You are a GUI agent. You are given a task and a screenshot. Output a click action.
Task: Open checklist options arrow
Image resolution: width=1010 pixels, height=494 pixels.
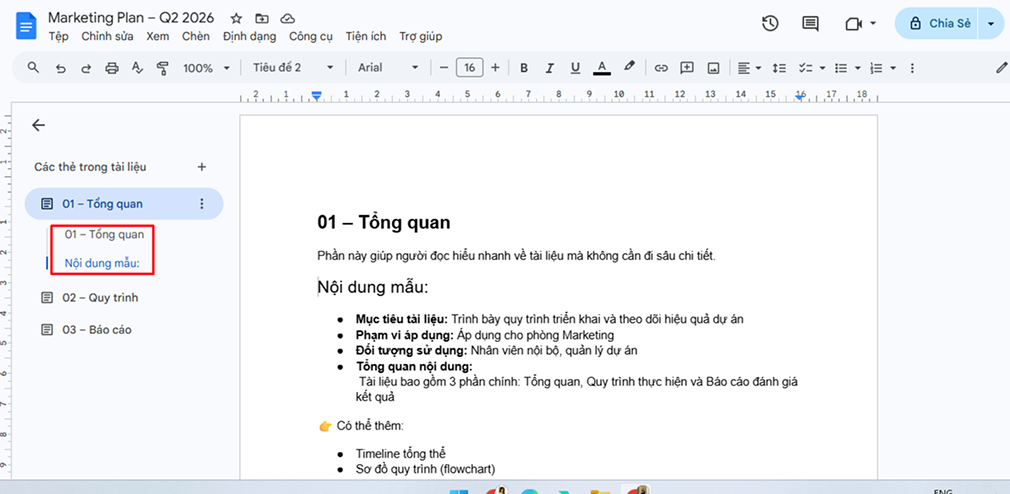(823, 68)
